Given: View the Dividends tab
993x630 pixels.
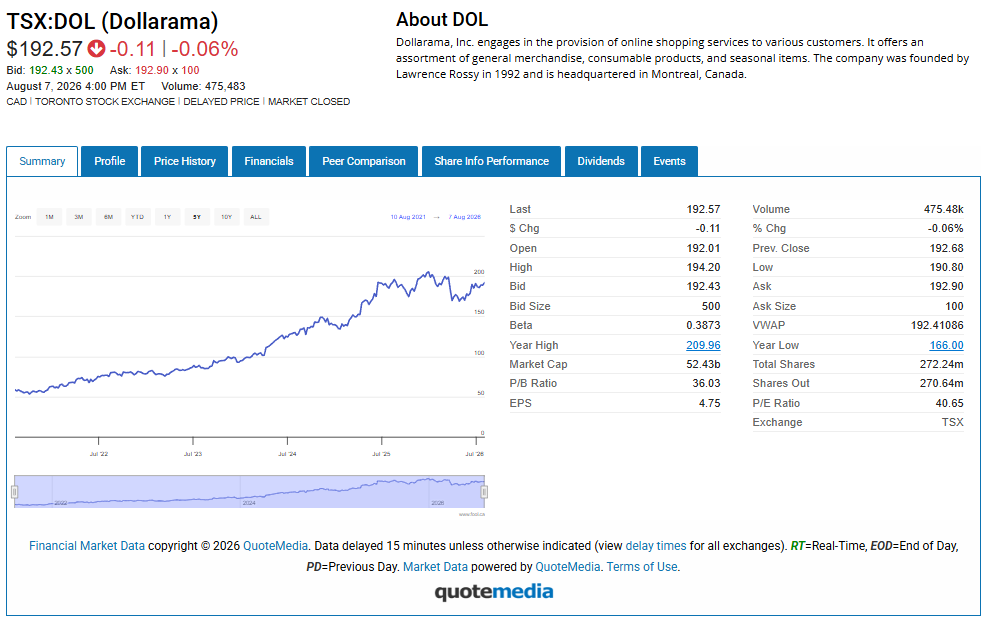Looking at the screenshot, I should click(601, 161).
